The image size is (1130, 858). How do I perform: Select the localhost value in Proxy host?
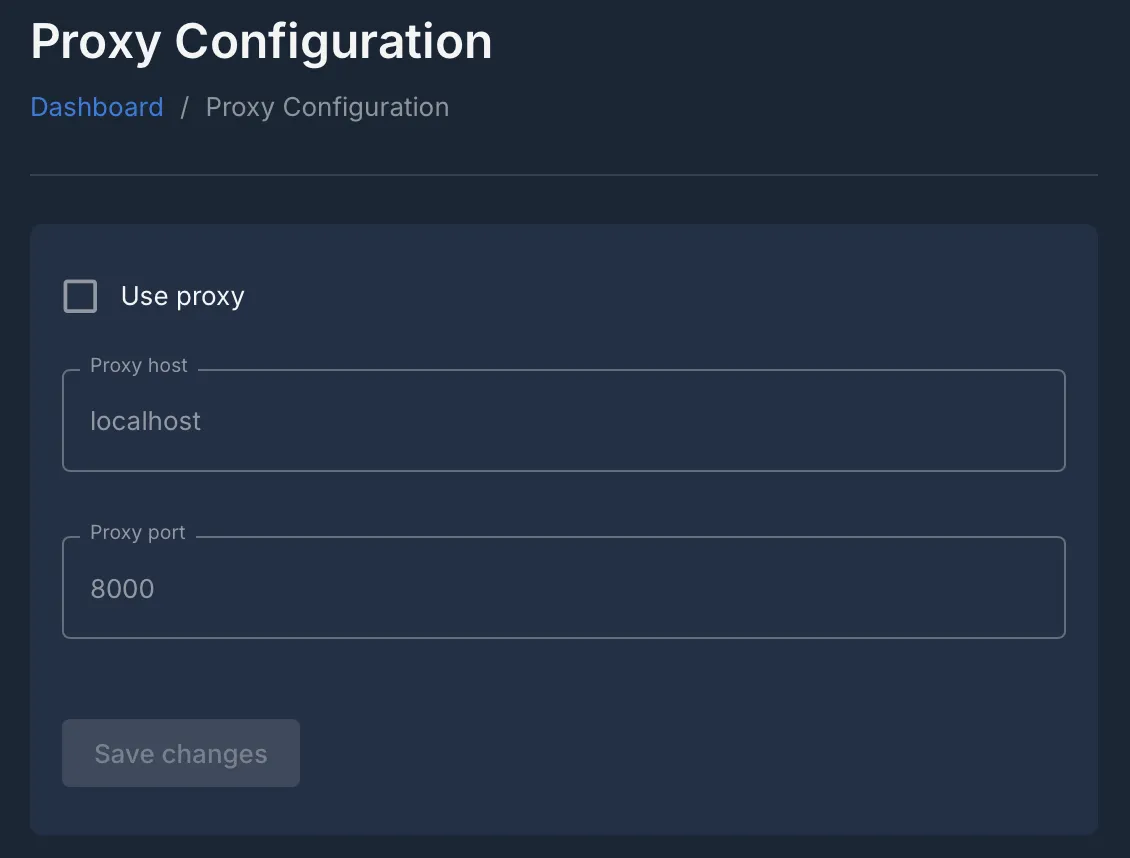tap(145, 420)
